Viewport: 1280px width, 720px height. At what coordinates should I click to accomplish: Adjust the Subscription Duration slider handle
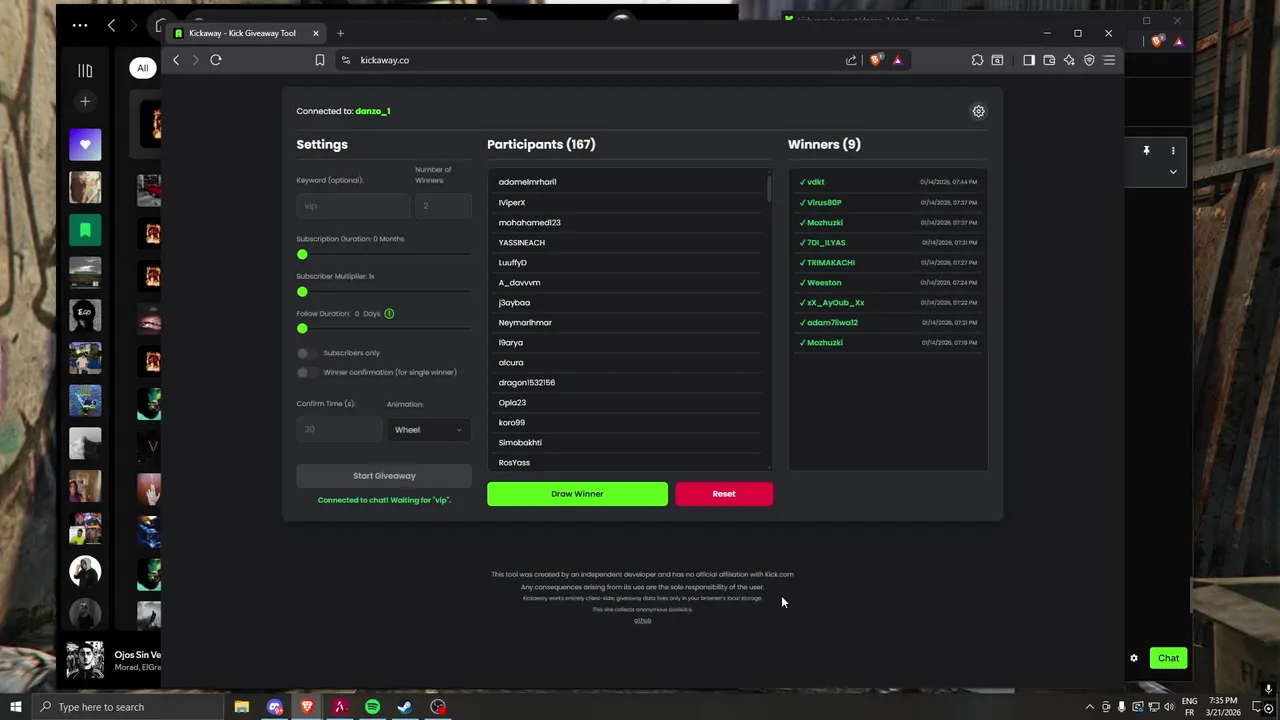(302, 254)
